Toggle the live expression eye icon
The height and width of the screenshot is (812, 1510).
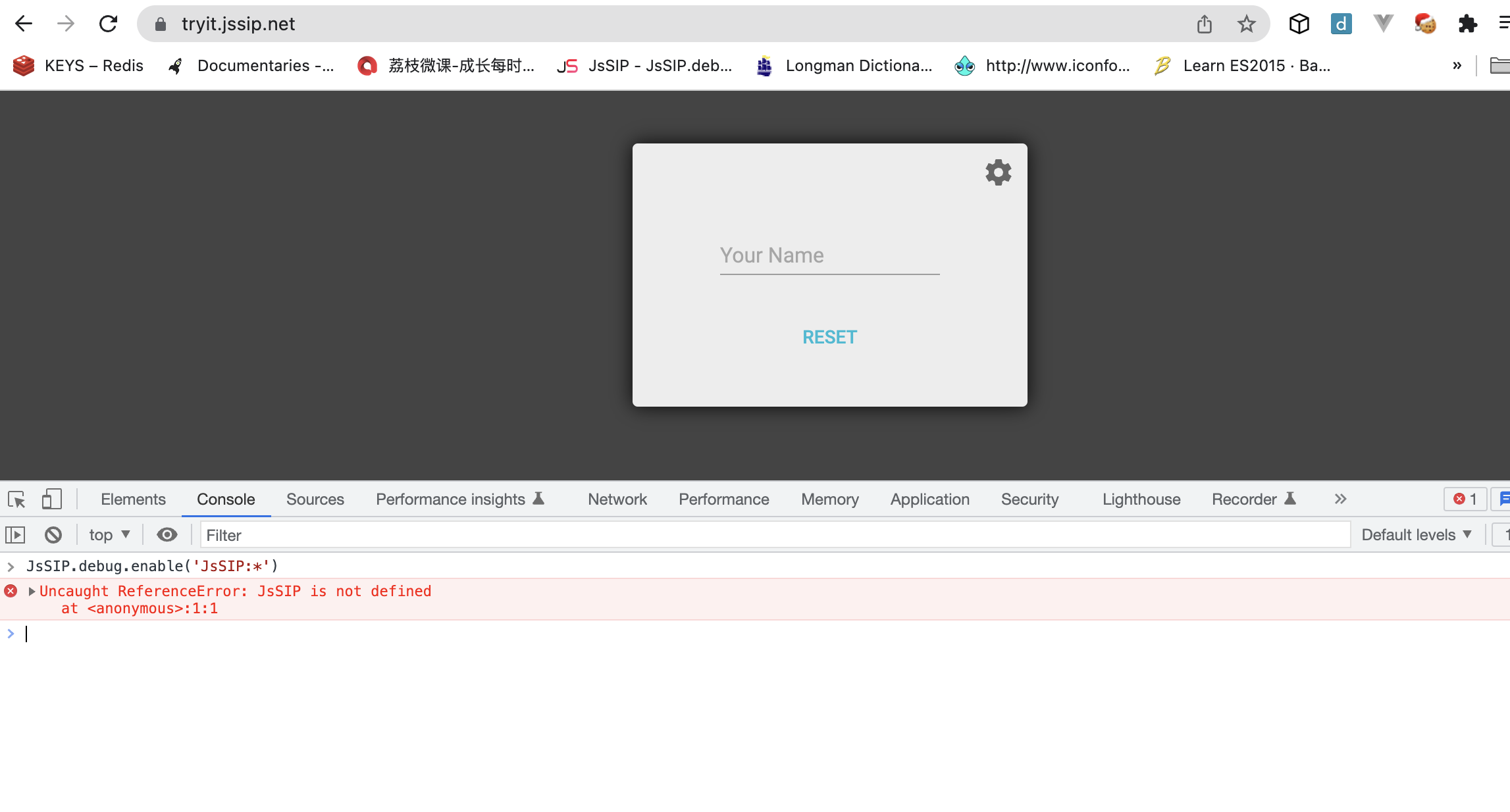tap(167, 534)
